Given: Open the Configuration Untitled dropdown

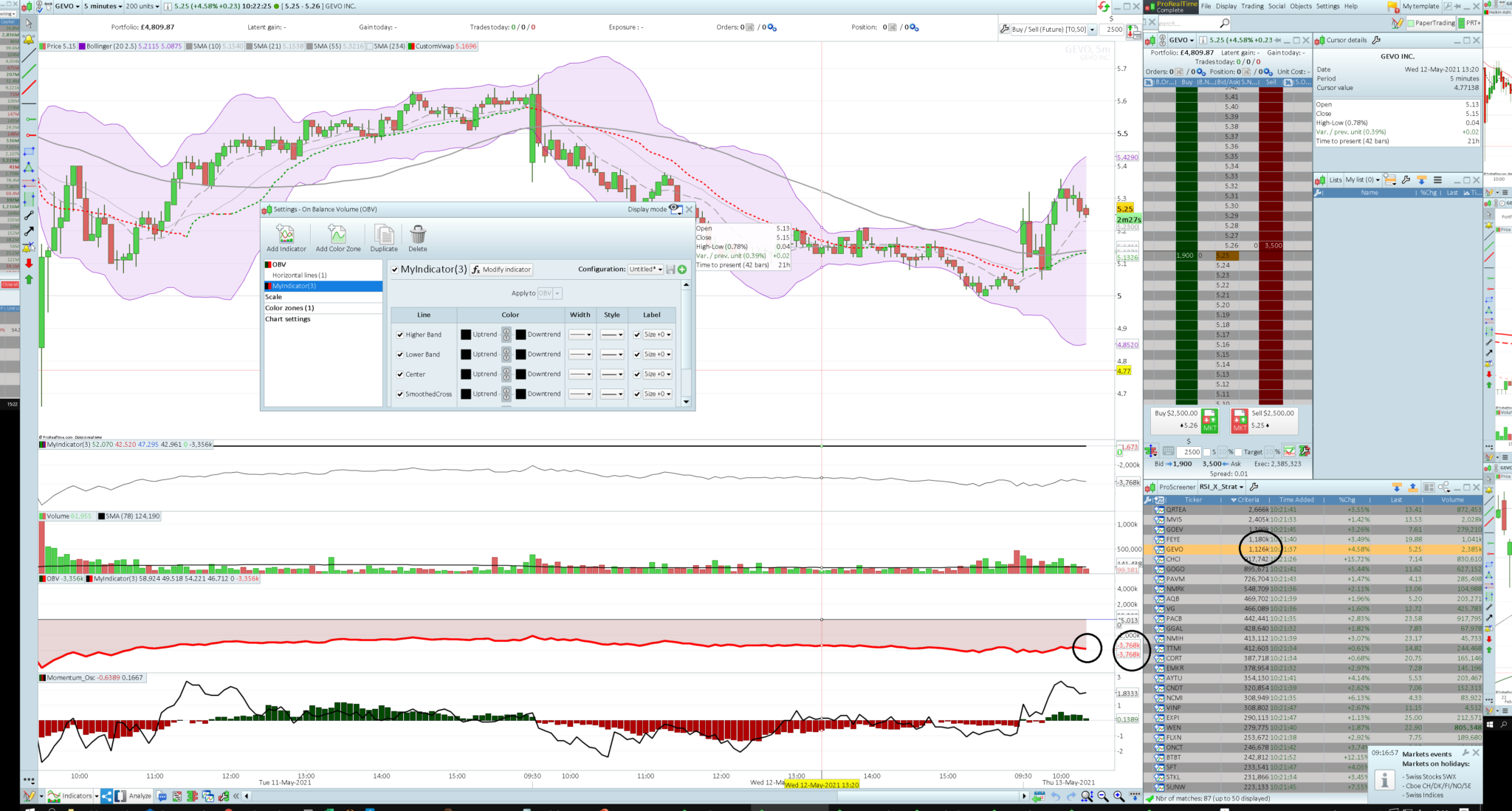Looking at the screenshot, I should tap(645, 270).
